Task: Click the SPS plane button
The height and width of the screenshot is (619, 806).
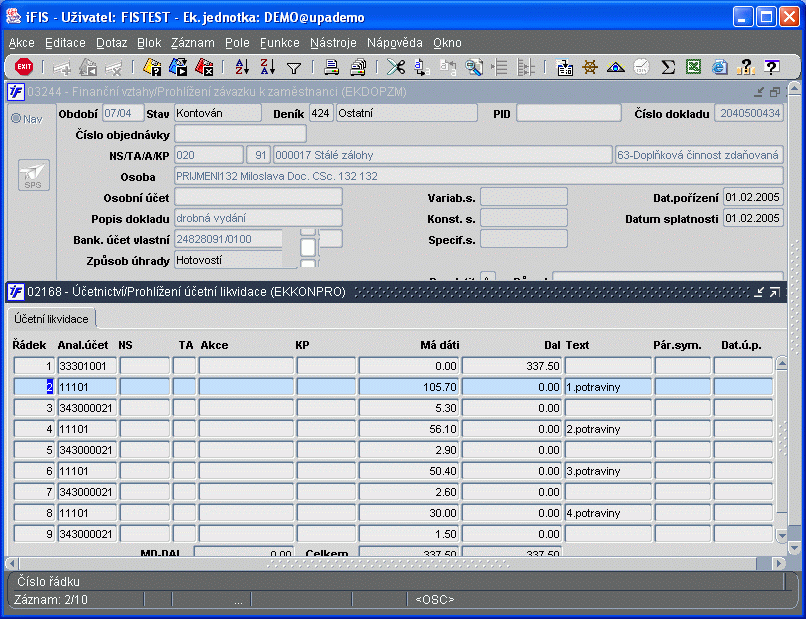Action: (x=33, y=174)
